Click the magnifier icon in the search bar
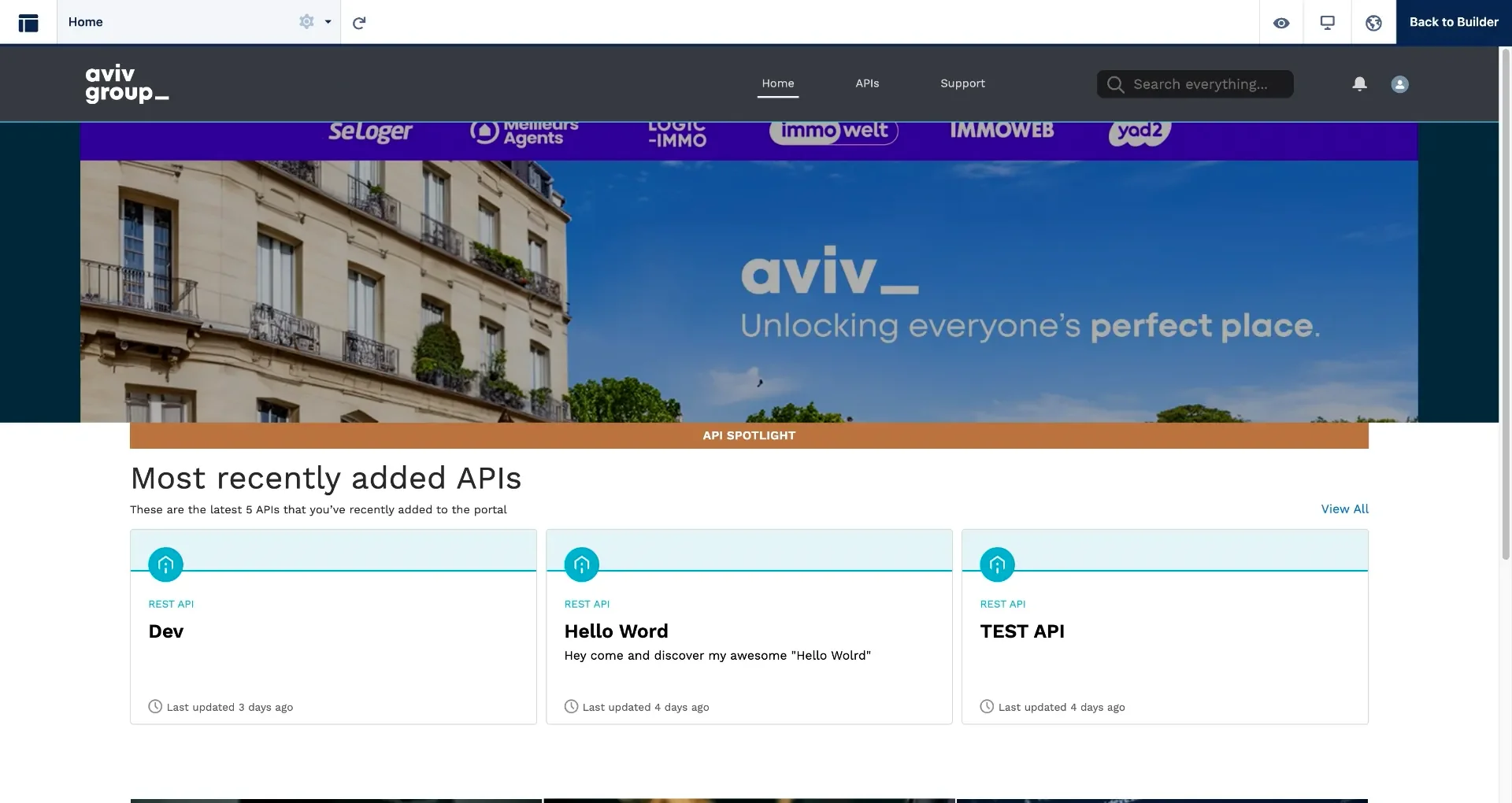The height and width of the screenshot is (803, 1512). (x=1115, y=83)
